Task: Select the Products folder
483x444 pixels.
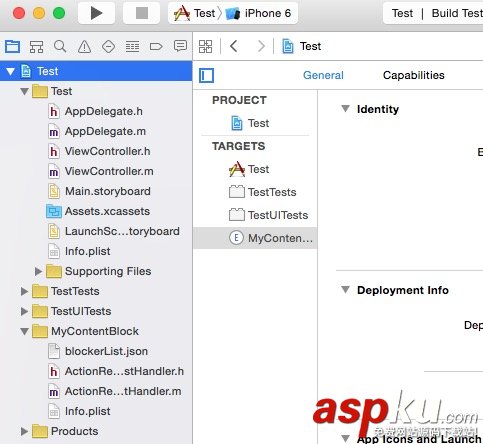Action: (65, 431)
